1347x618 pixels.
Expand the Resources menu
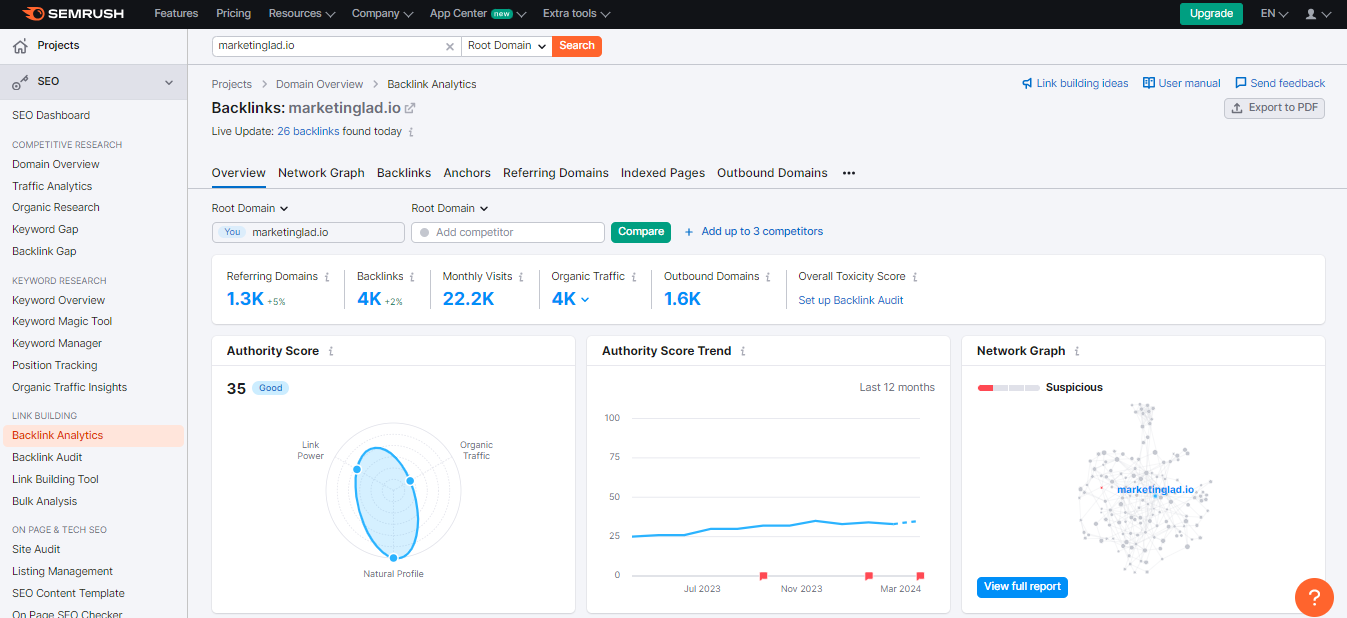(301, 14)
